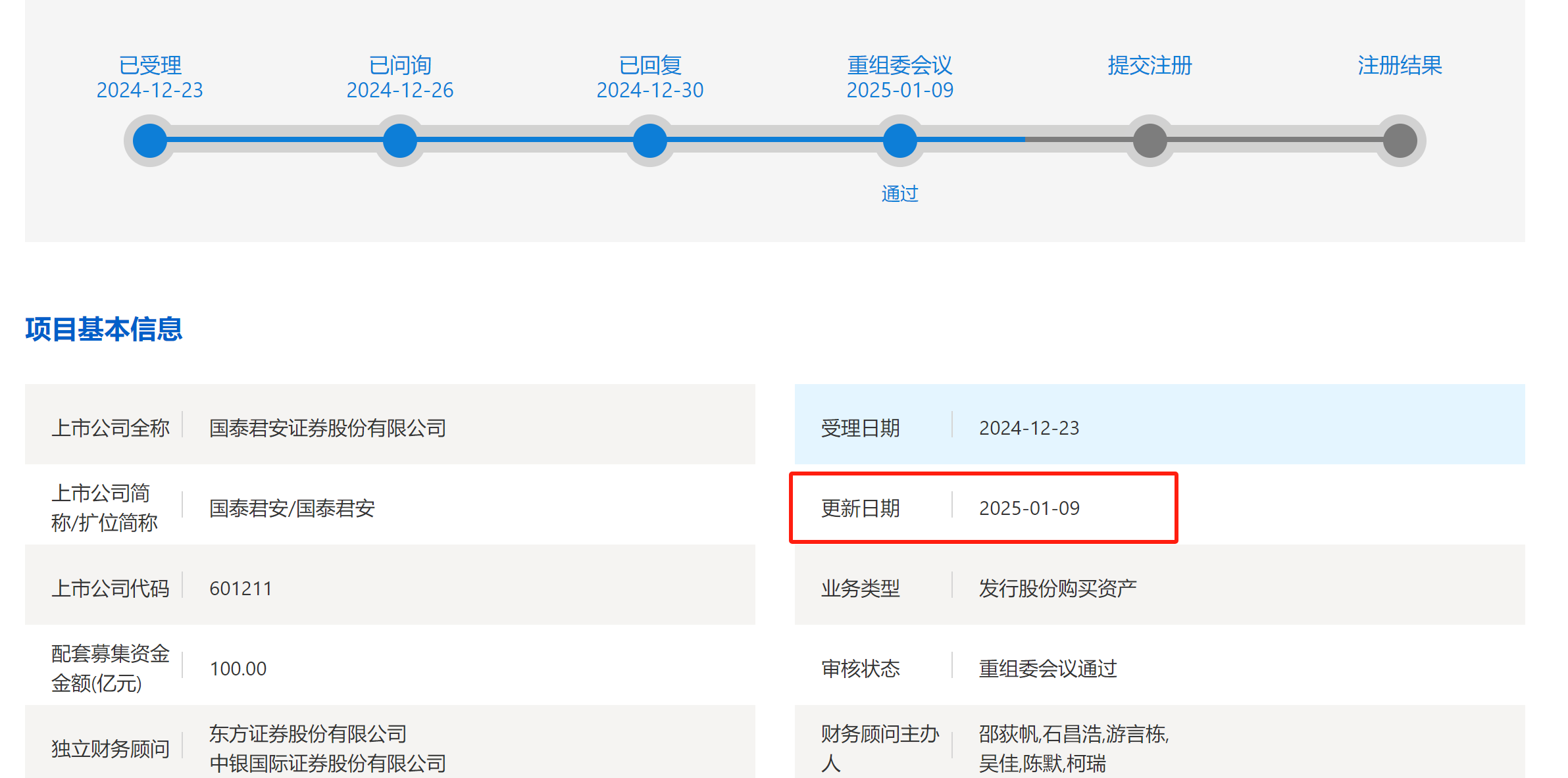Click the 已回复 stage label
The width and height of the screenshot is (1568, 778).
(650, 65)
